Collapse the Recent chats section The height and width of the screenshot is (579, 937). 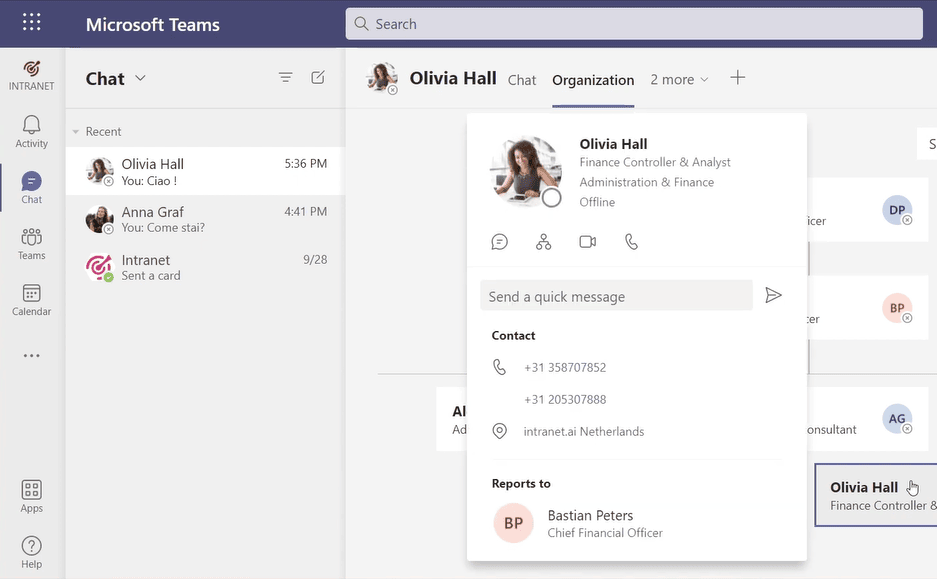tap(76, 132)
